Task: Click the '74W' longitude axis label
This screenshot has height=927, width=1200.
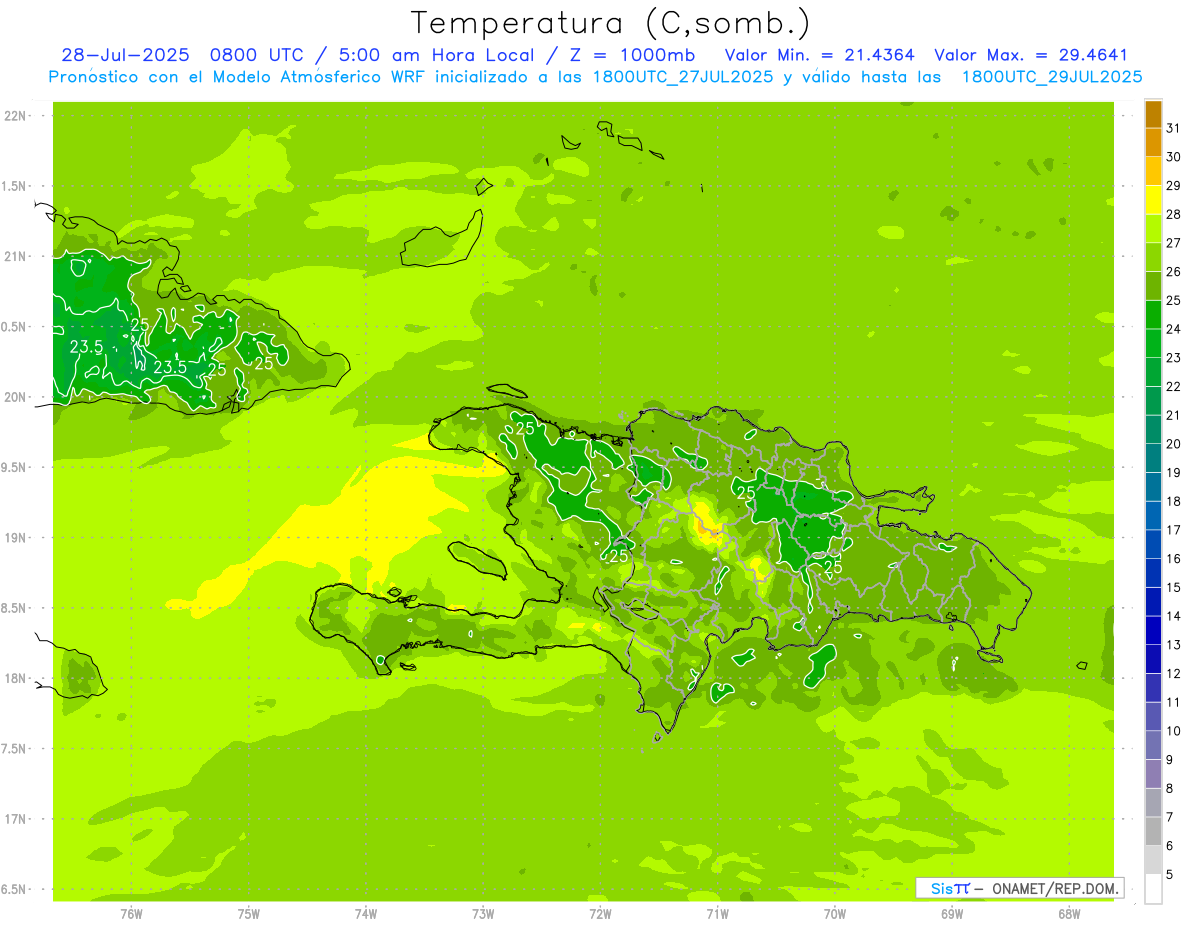Action: (366, 914)
